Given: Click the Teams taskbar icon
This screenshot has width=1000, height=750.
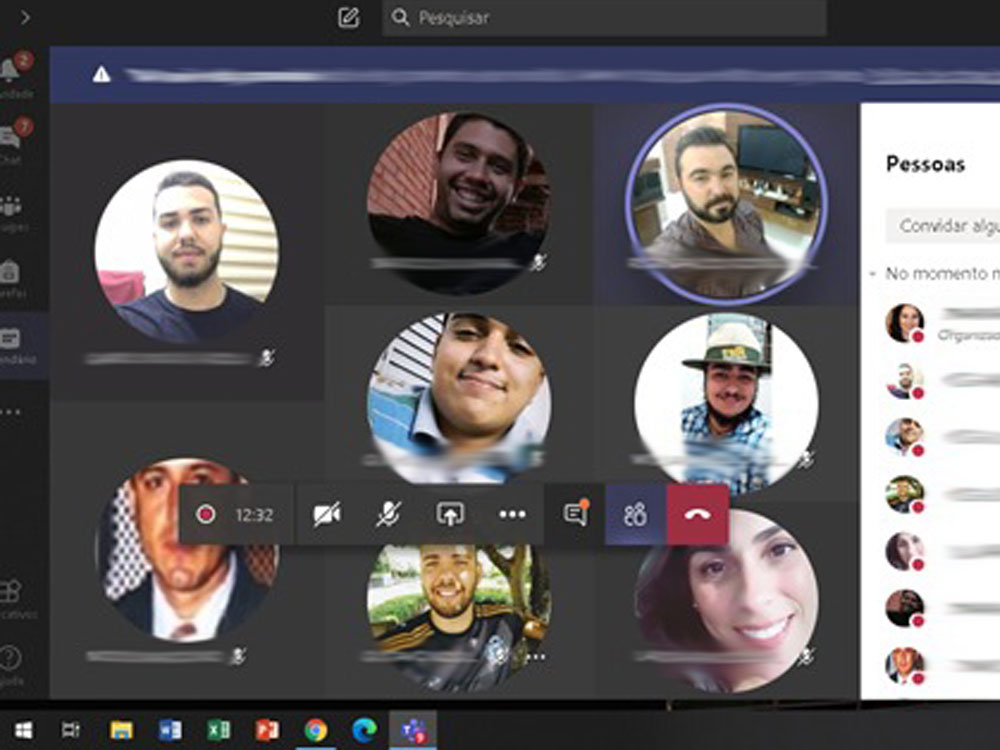Looking at the screenshot, I should point(413,730).
